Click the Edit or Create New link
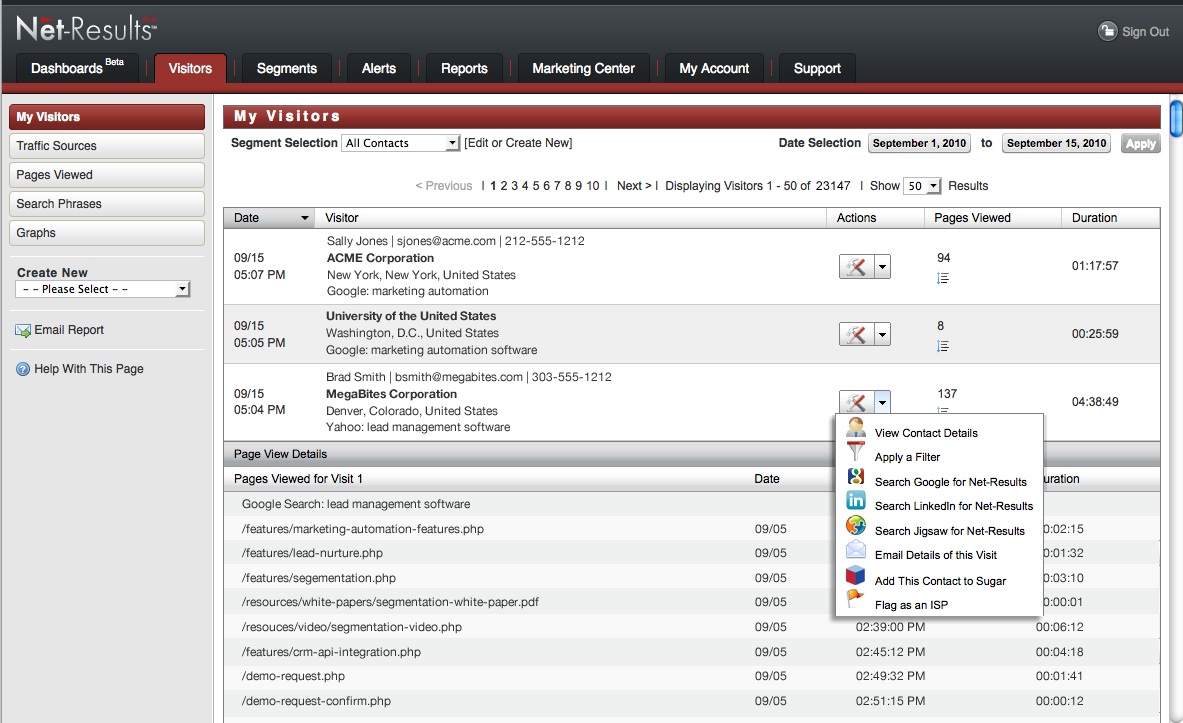Image resolution: width=1183 pixels, height=723 pixels. point(518,143)
